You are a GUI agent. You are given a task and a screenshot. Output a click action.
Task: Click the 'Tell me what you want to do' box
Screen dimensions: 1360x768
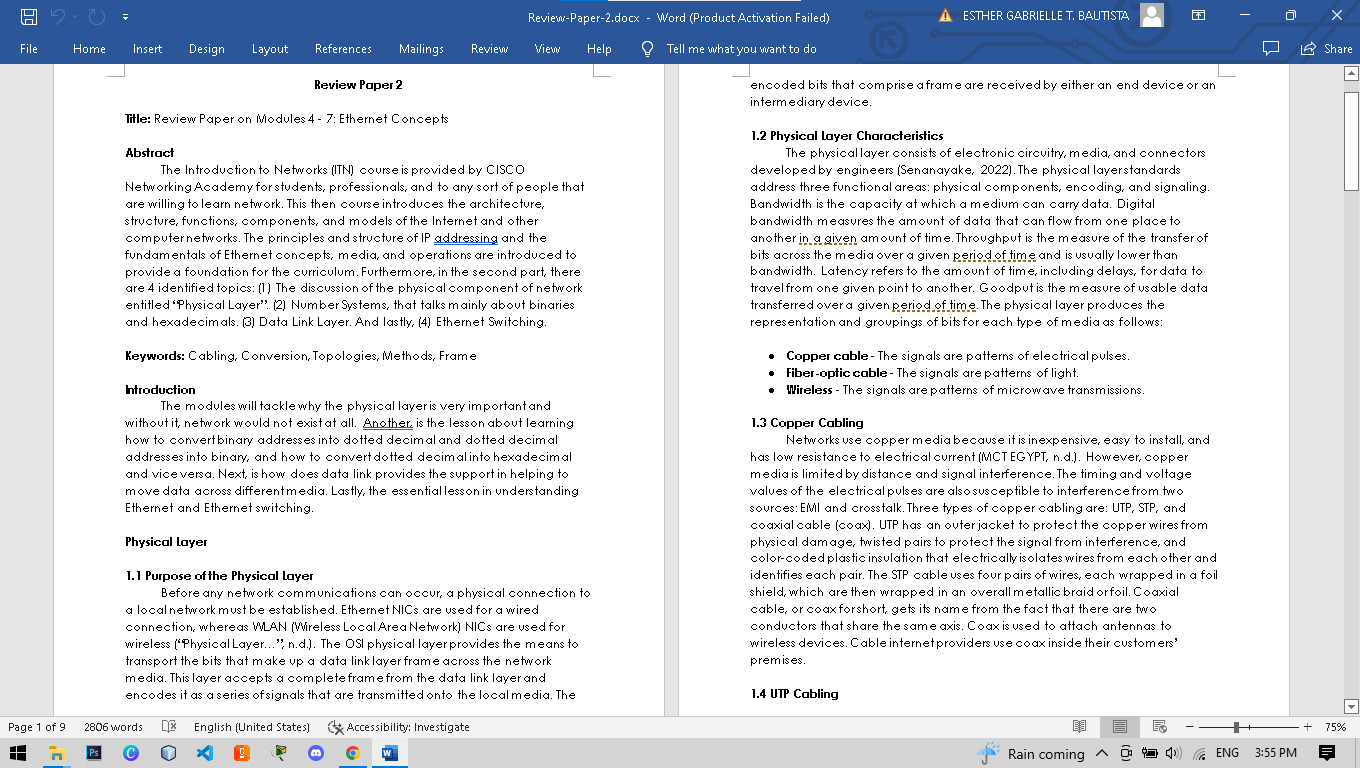pos(741,49)
